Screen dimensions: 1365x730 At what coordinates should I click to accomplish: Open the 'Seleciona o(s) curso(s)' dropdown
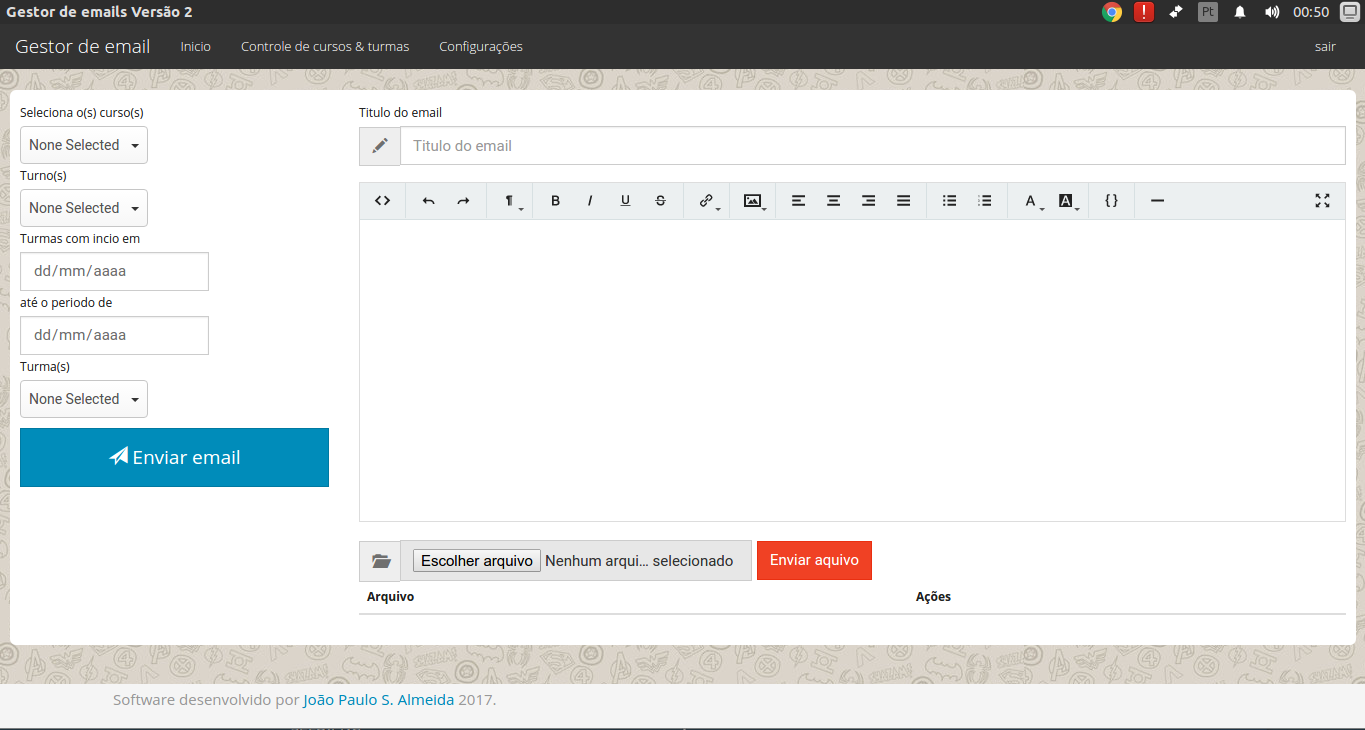click(83, 145)
